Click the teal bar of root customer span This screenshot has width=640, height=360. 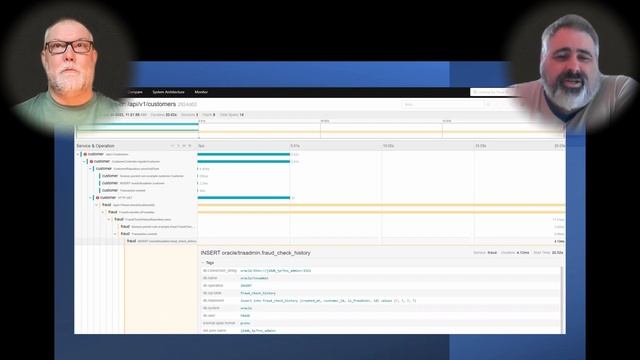244,154
